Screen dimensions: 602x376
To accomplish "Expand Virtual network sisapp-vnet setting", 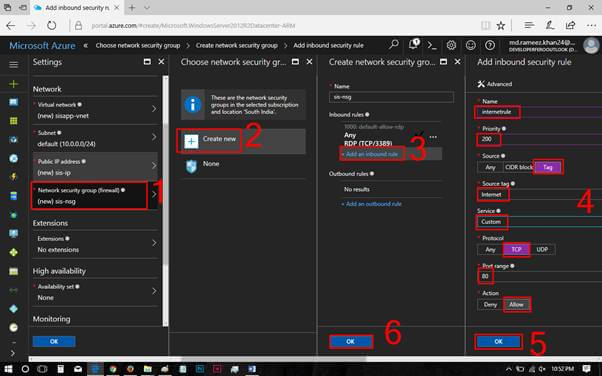I will click(95, 110).
